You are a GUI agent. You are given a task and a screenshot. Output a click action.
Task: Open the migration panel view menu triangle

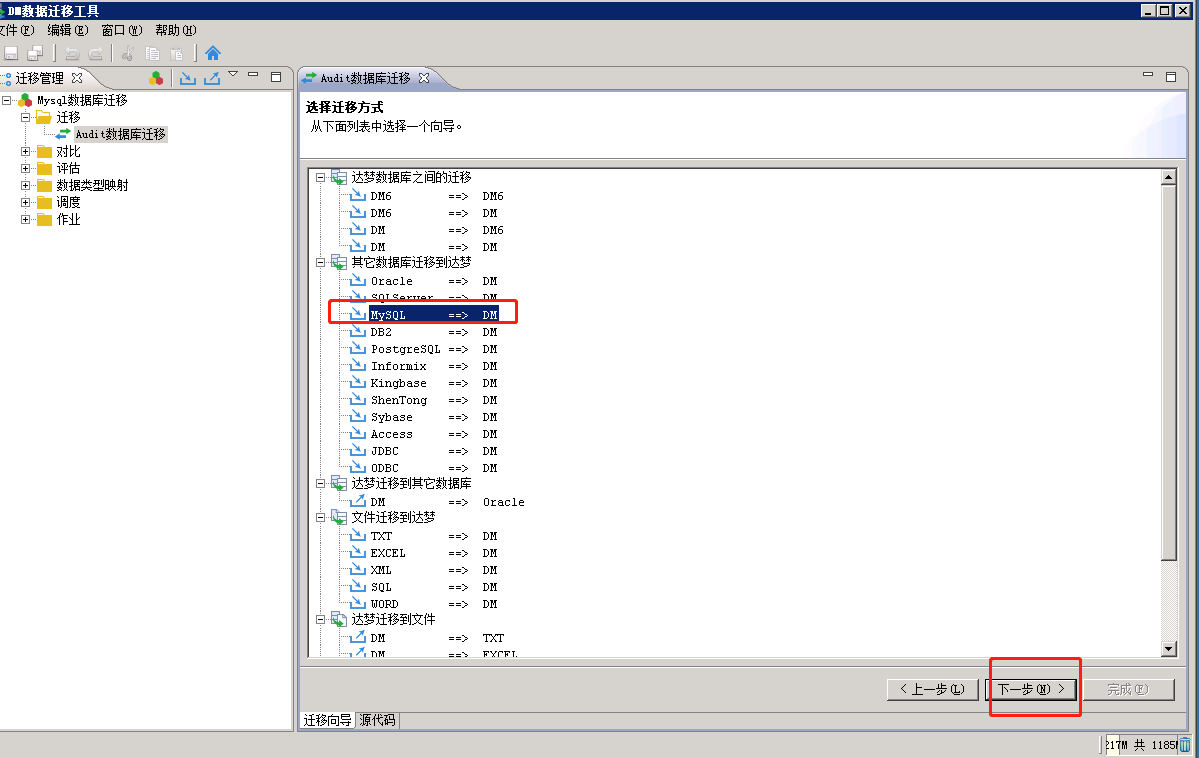233,74
